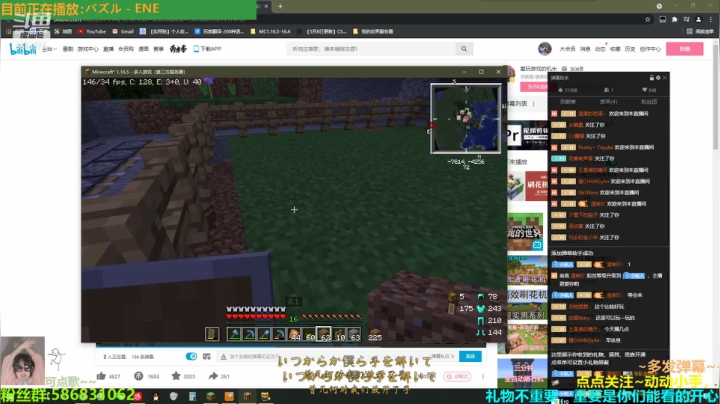This screenshot has height=404, width=720.
Task: Open a new browser tab
Action: coord(280,6)
